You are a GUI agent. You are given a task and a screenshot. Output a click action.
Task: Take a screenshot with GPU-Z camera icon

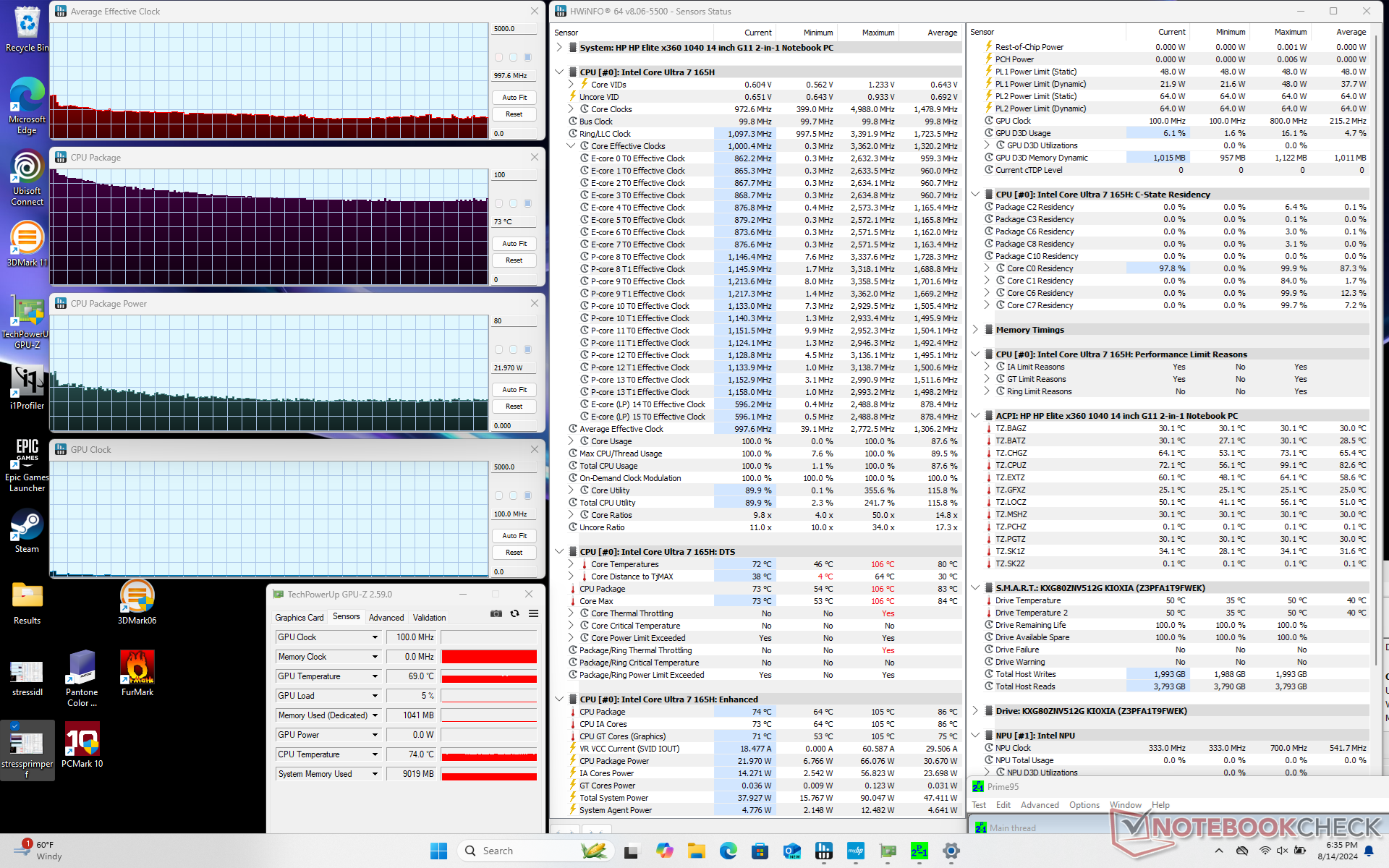click(x=496, y=613)
